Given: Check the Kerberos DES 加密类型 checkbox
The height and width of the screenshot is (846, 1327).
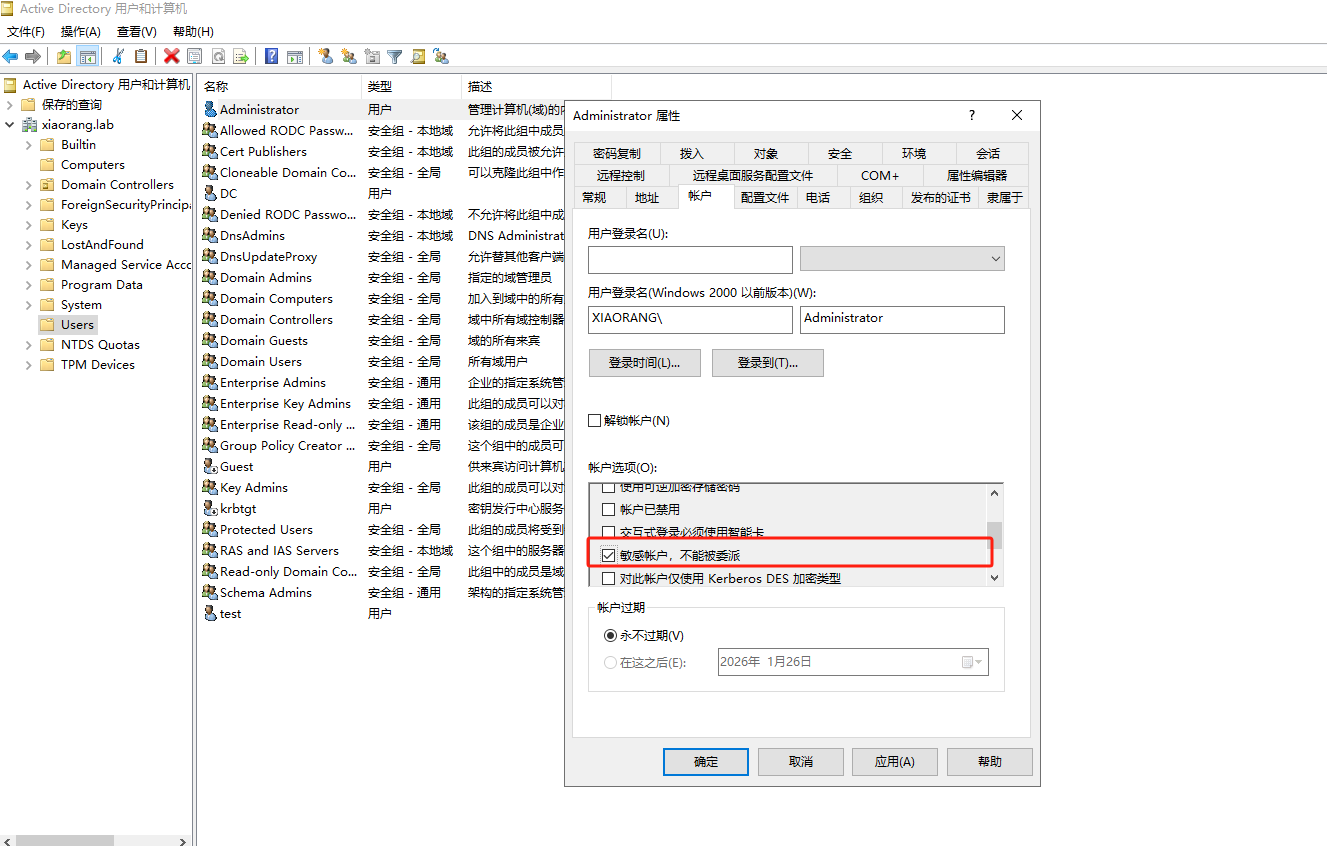Looking at the screenshot, I should 609,578.
